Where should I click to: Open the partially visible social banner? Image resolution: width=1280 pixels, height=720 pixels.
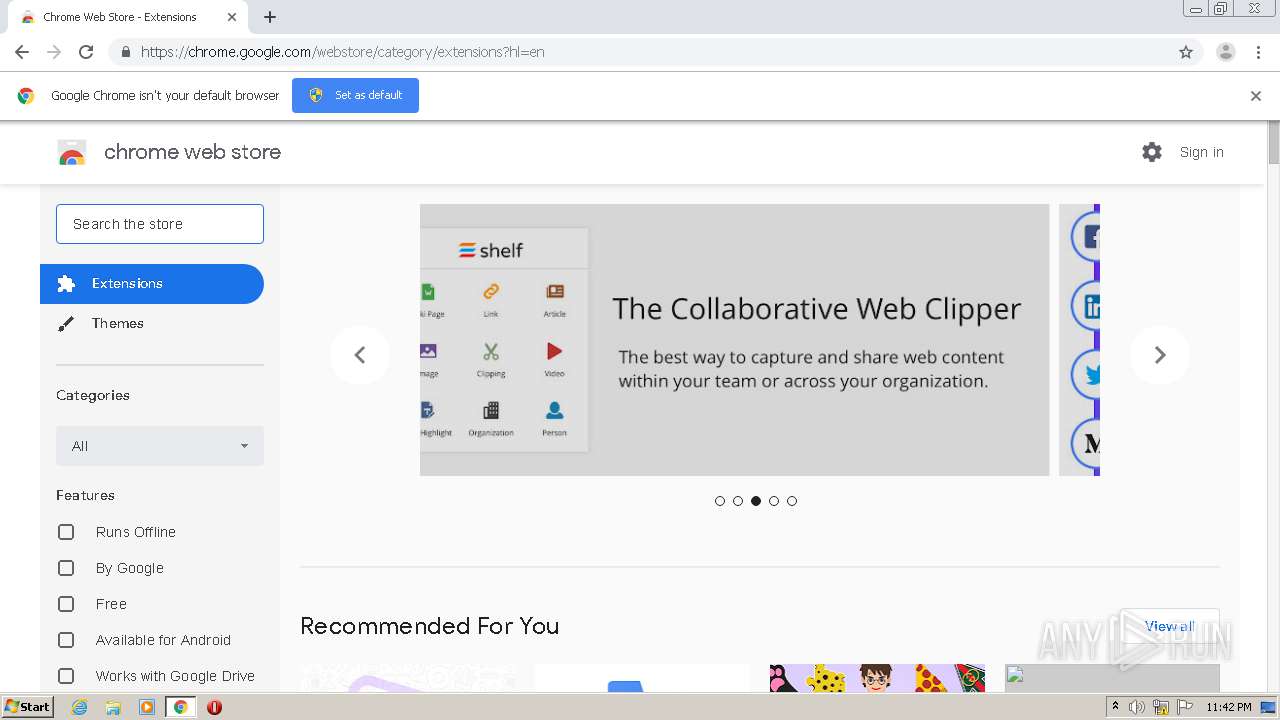point(1079,340)
